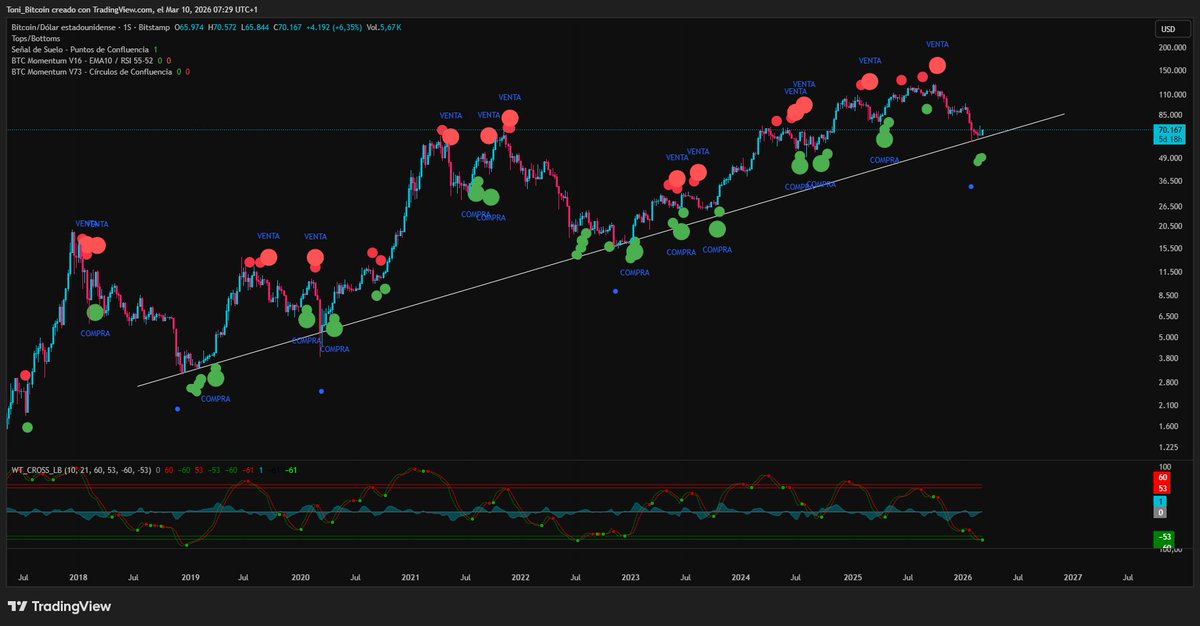Click the 3.800 price axis label

(x=1166, y=358)
